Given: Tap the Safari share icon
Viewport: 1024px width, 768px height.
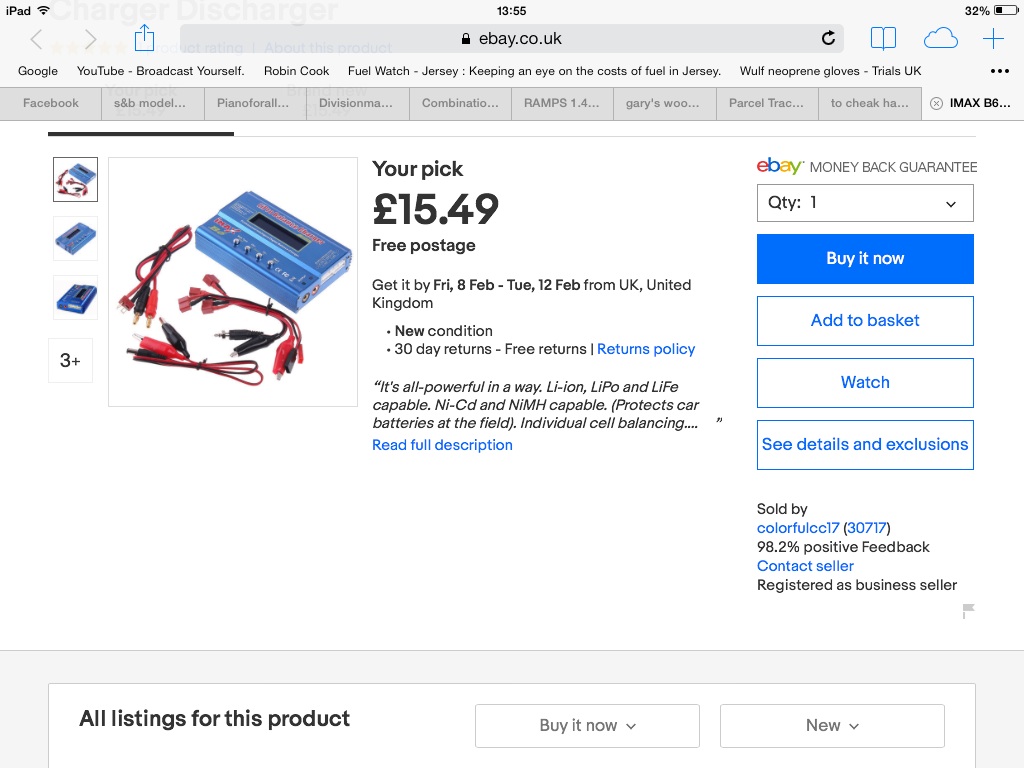Looking at the screenshot, I should 144,39.
